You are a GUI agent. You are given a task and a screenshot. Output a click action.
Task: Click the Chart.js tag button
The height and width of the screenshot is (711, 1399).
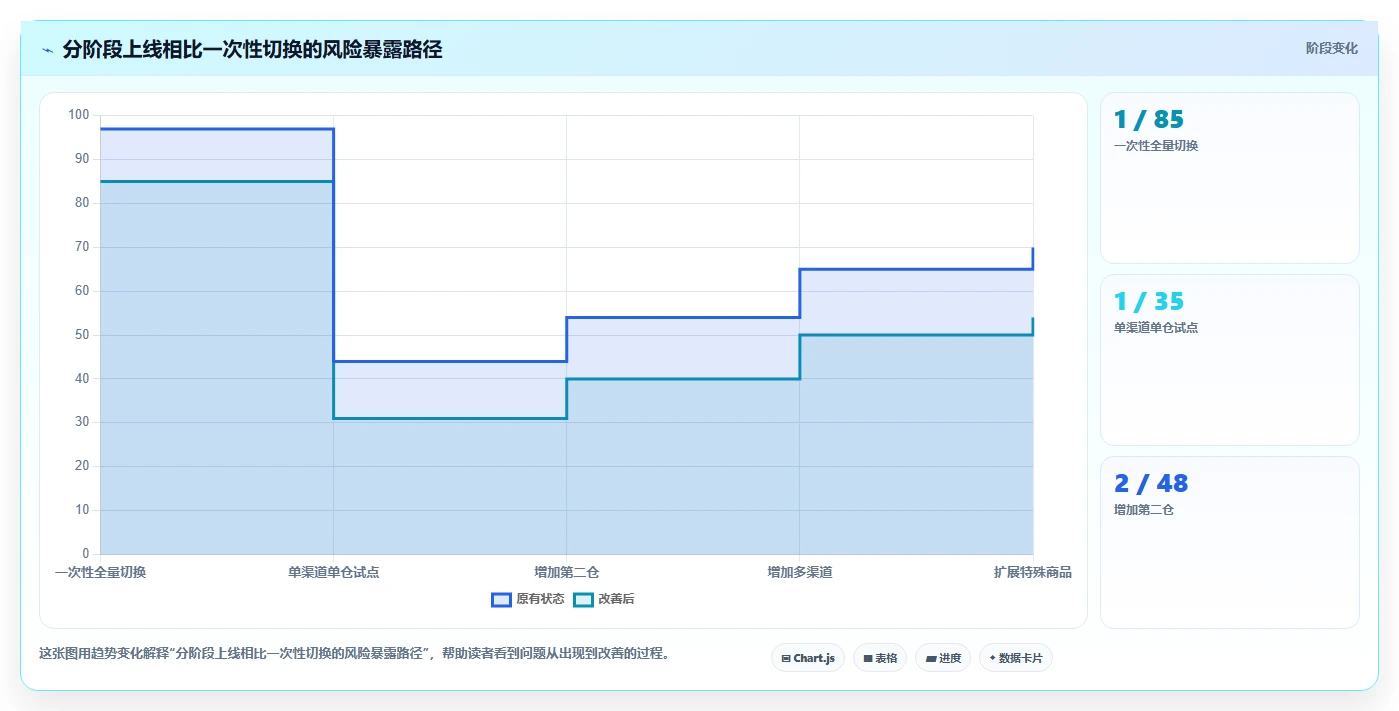click(x=808, y=658)
